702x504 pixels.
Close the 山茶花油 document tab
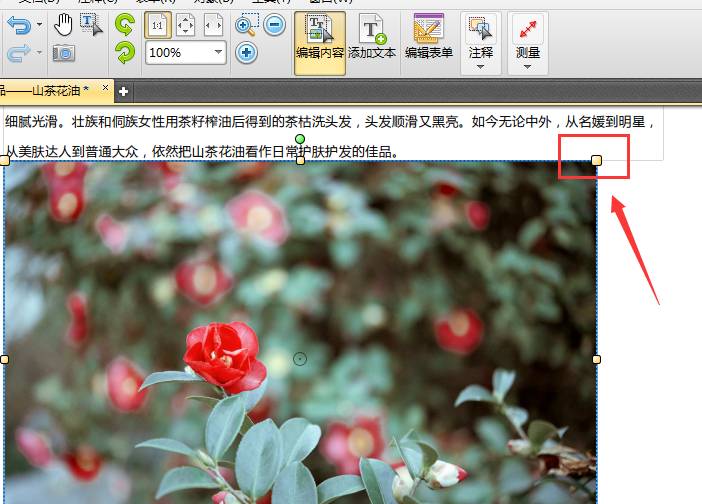[x=105, y=89]
